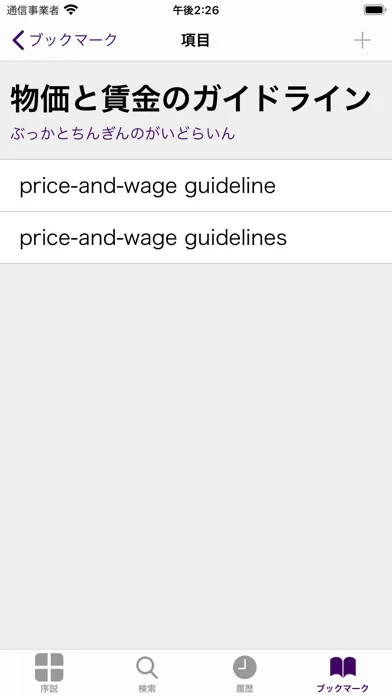Image resolution: width=392 pixels, height=696 pixels.
Task: Tap the Wi-Fi status icon
Action: [x=71, y=10]
